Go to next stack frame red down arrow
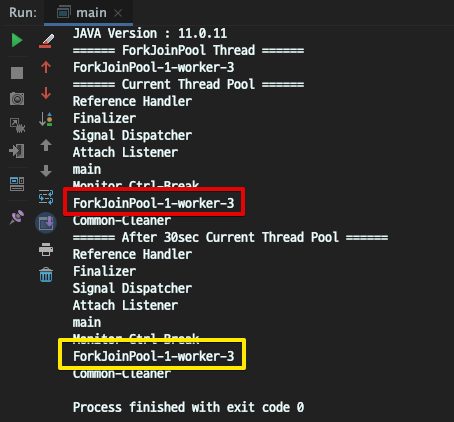This screenshot has height=422, width=454. [46, 93]
